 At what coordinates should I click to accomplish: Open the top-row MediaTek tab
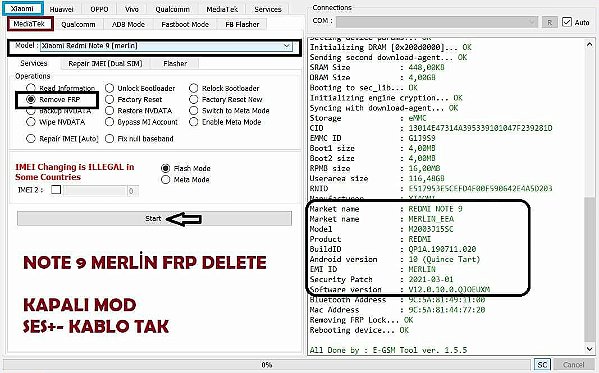[x=222, y=9]
